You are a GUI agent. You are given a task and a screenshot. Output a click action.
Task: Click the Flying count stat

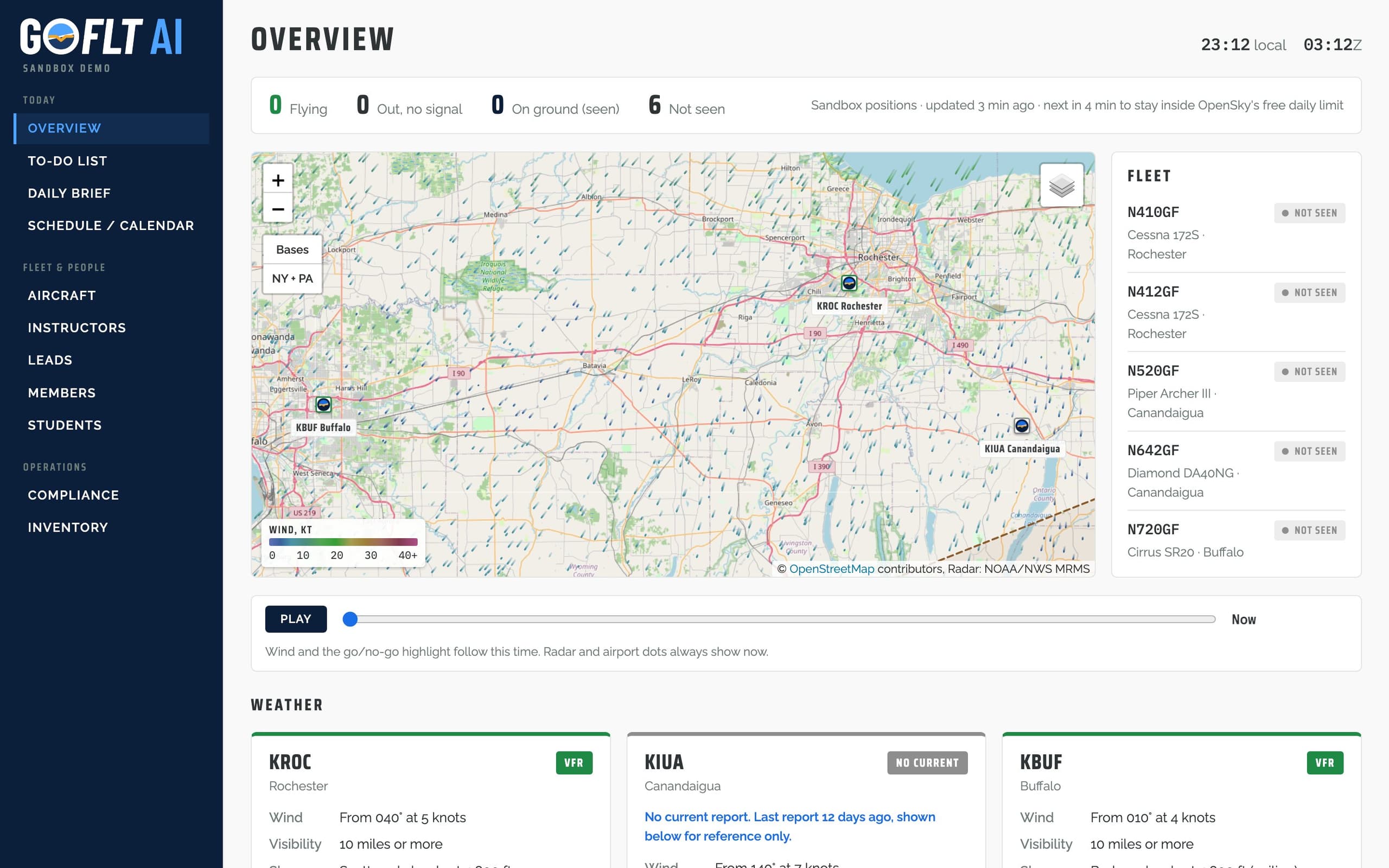[x=298, y=106]
